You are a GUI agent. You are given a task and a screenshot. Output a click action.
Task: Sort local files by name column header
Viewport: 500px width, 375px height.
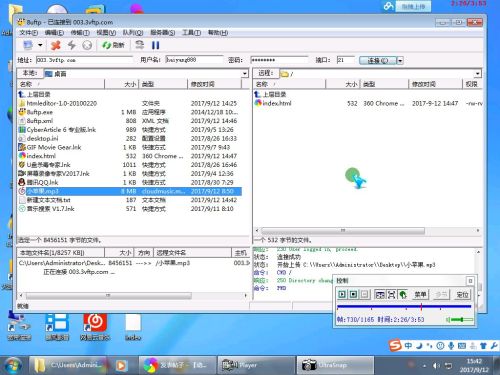point(61,84)
